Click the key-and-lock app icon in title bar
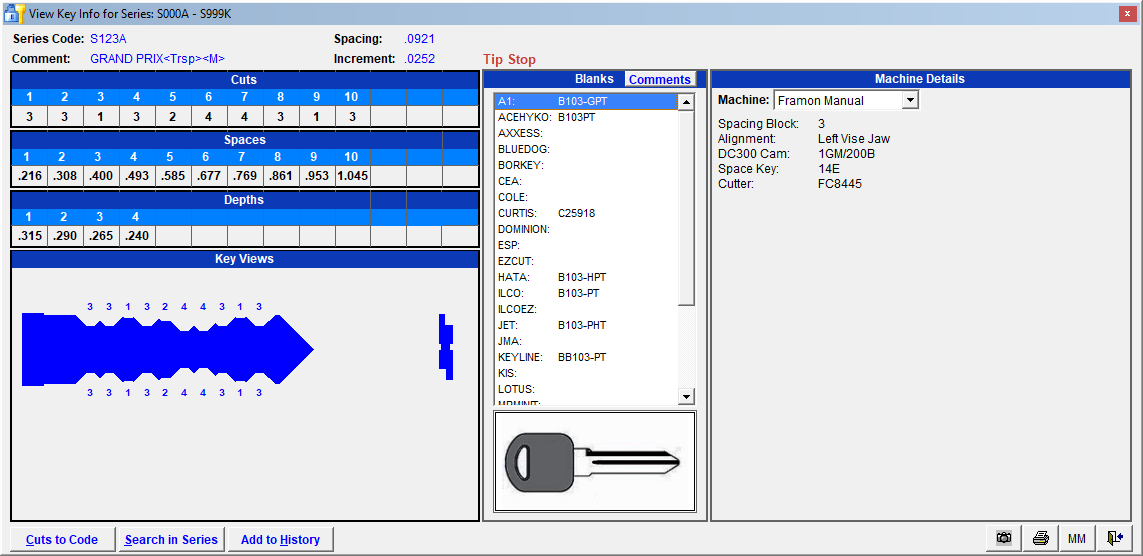This screenshot has width=1143, height=556. click(14, 12)
